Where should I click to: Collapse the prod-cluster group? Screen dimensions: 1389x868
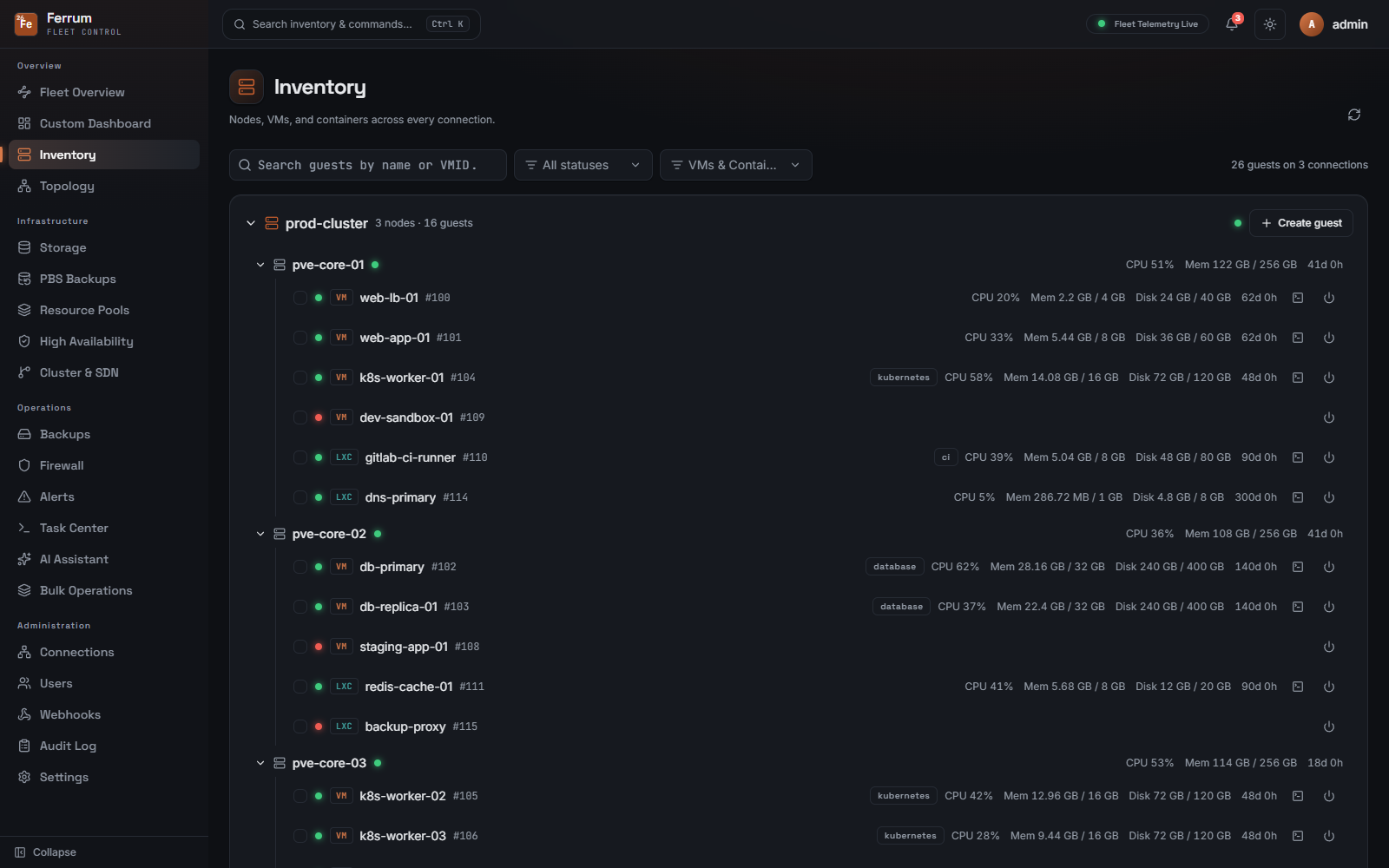(251, 223)
